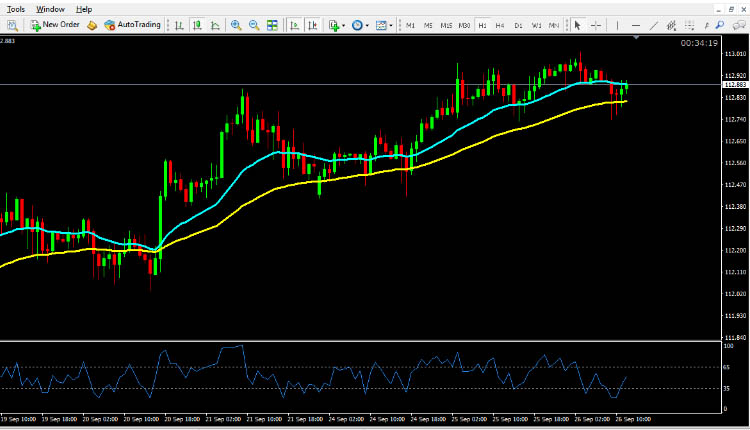Open the Templates icon

(381, 25)
